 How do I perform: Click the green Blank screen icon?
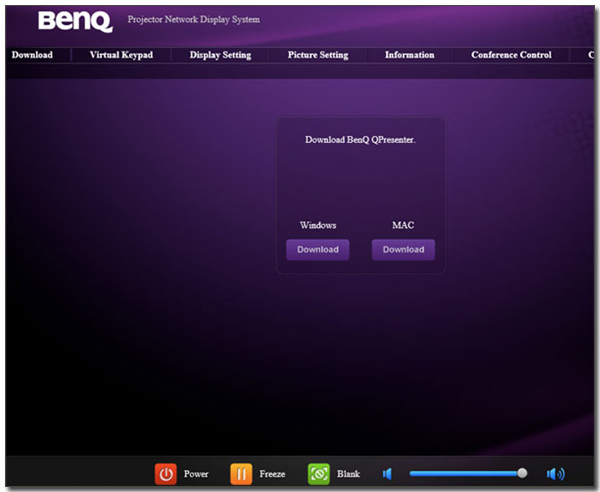318,474
